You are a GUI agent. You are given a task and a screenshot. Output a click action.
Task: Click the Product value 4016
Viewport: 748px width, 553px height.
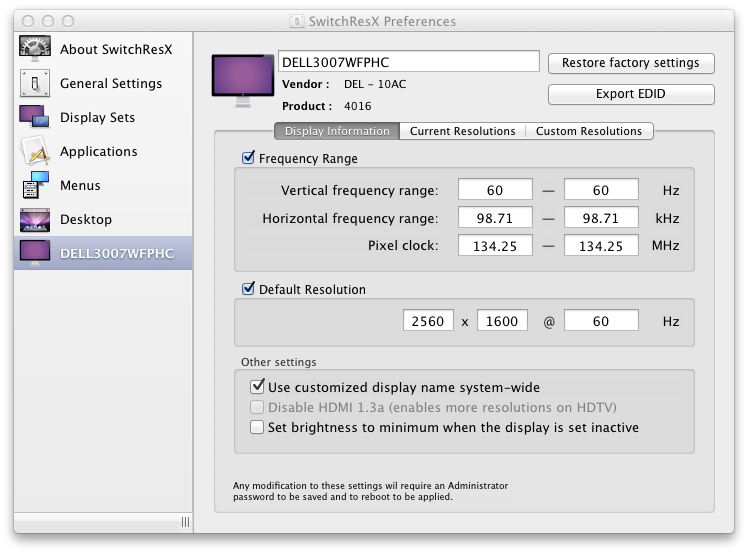tap(357, 106)
